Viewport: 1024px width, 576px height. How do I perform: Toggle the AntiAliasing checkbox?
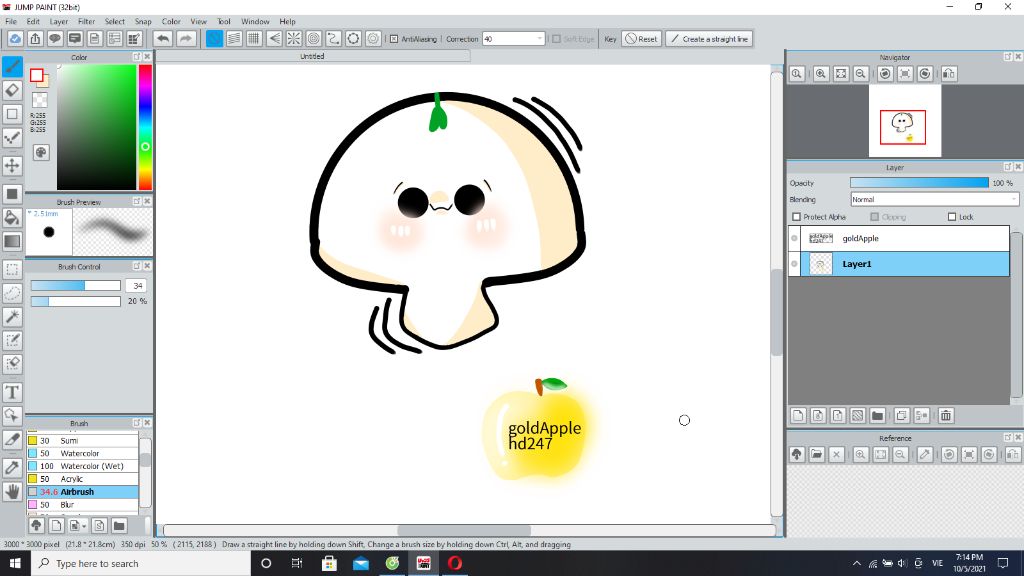pos(394,39)
